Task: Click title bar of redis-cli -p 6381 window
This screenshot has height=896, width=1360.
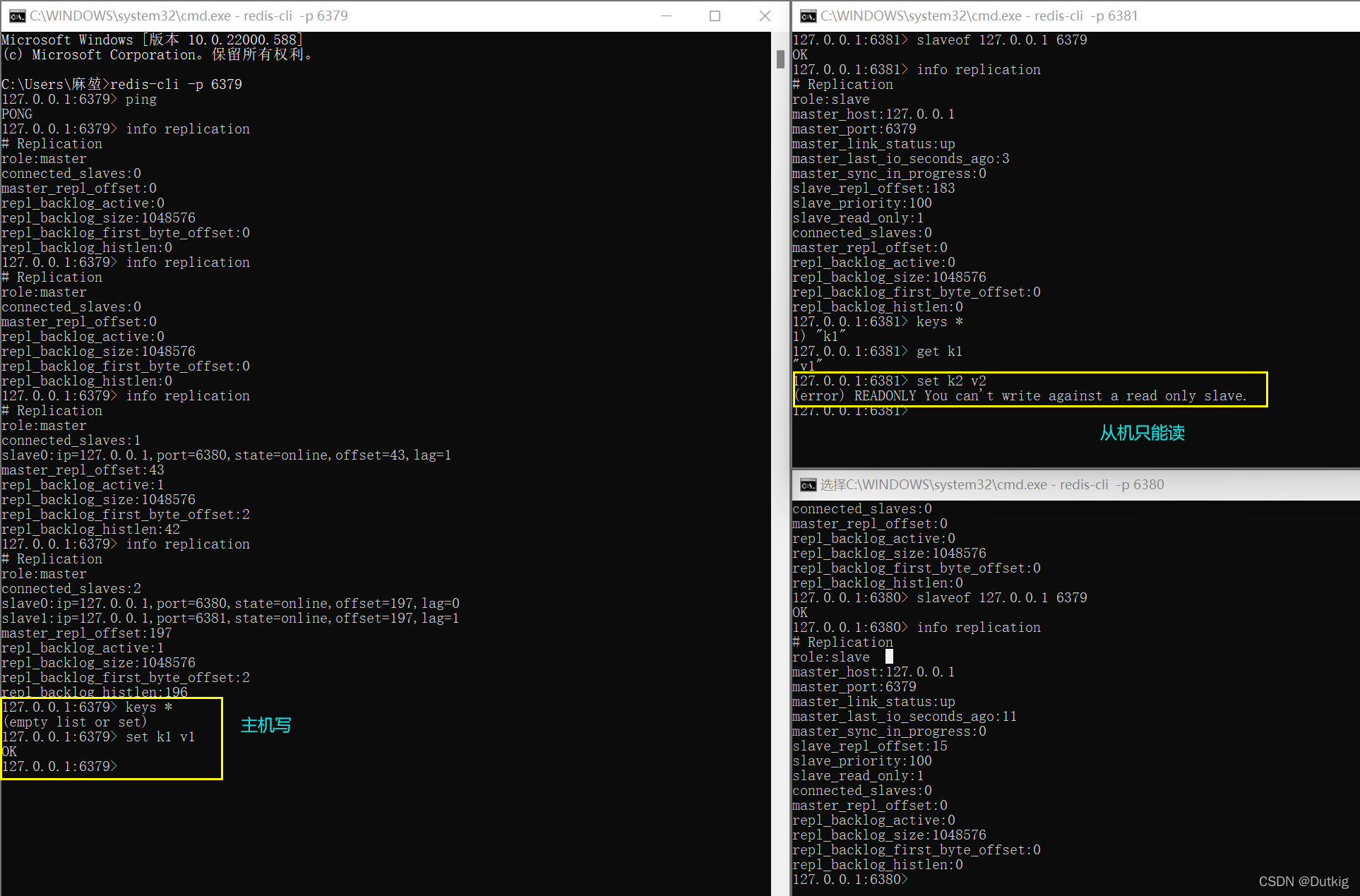Action: coord(1076,16)
